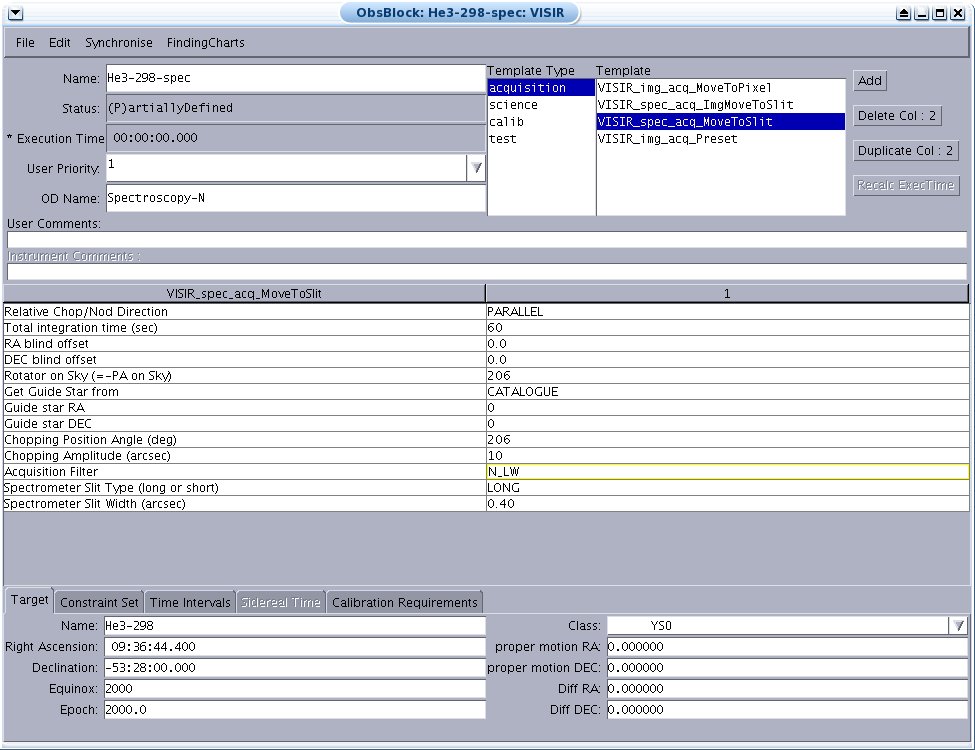Click the target Name field He3-298
The height and width of the screenshot is (750, 975).
point(295,626)
